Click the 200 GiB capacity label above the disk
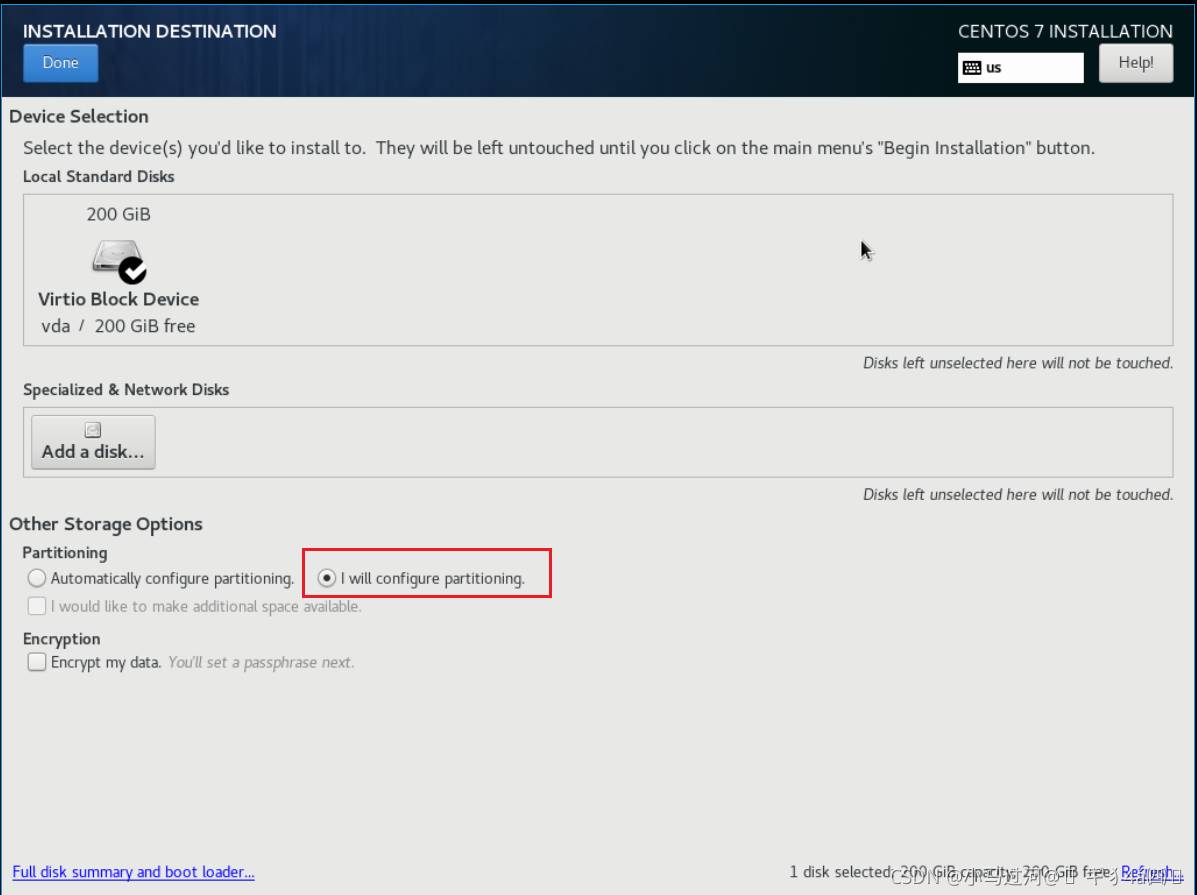Image resolution: width=1197 pixels, height=895 pixels. point(118,214)
